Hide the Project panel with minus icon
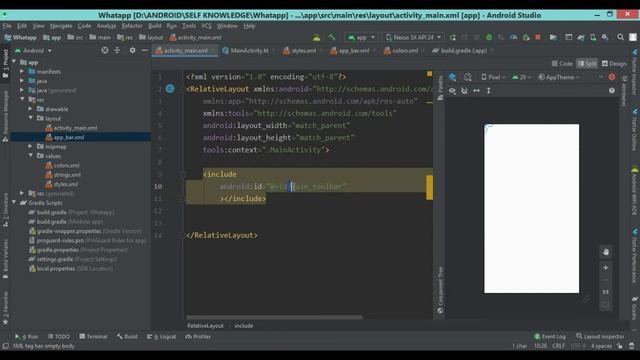640x360 pixels. pos(144,50)
